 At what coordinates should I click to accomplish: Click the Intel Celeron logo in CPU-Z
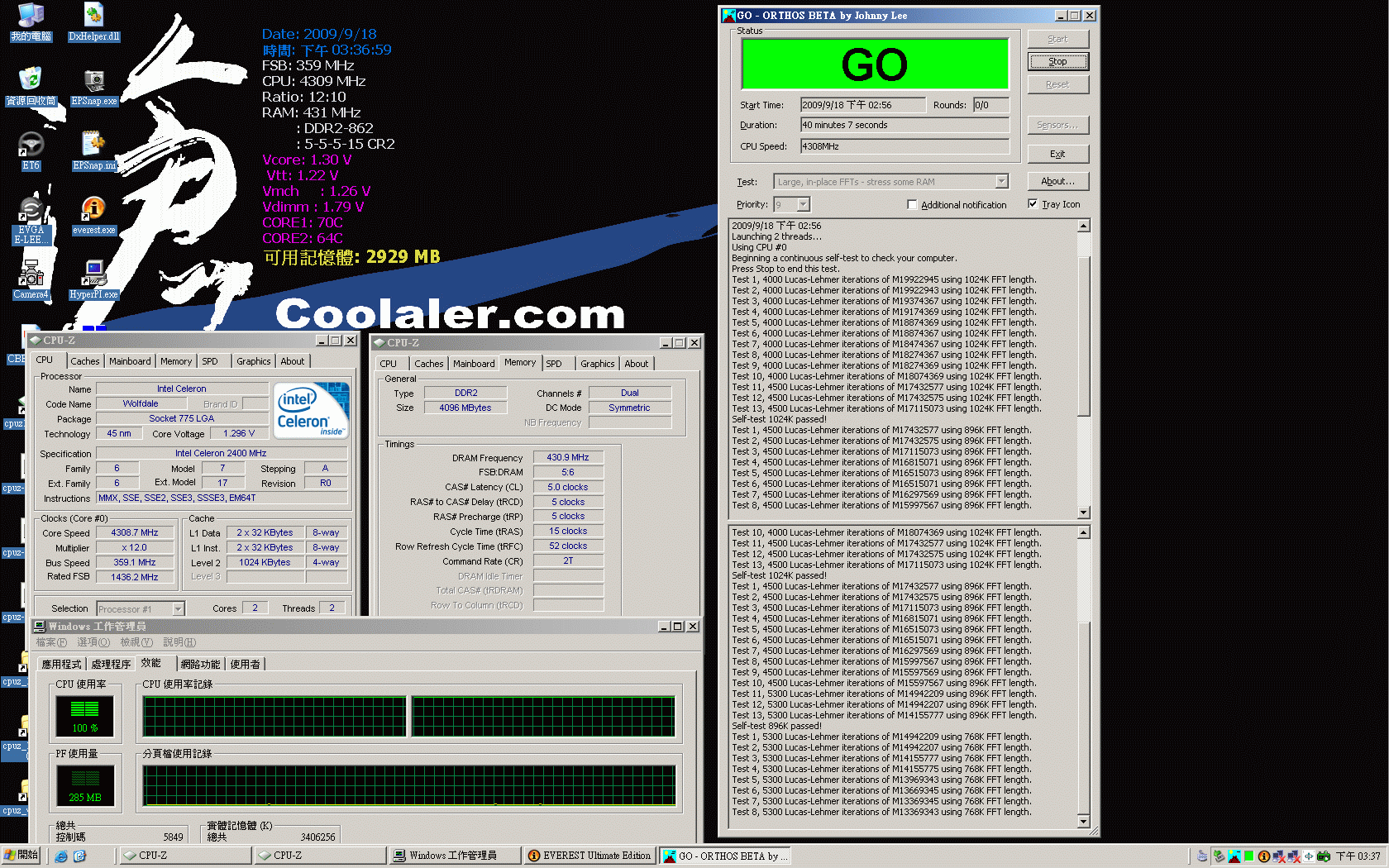[312, 410]
